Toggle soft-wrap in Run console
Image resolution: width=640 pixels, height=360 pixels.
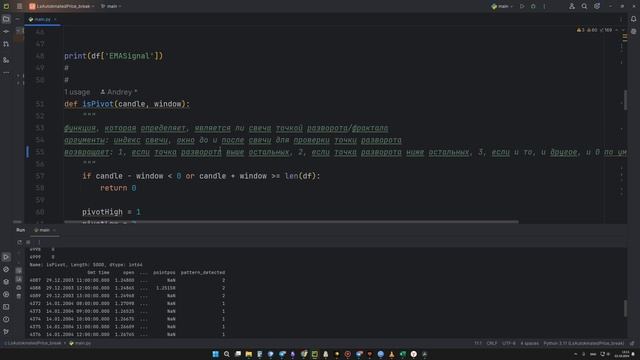[19, 271]
